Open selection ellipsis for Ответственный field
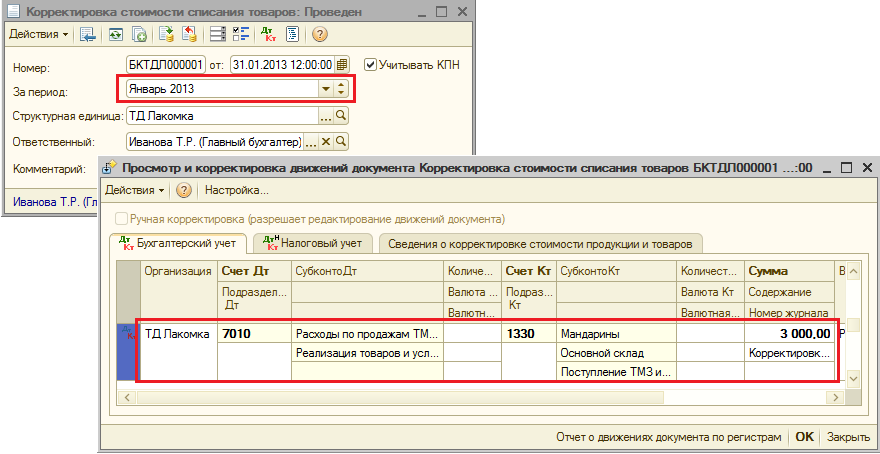 coord(311,142)
